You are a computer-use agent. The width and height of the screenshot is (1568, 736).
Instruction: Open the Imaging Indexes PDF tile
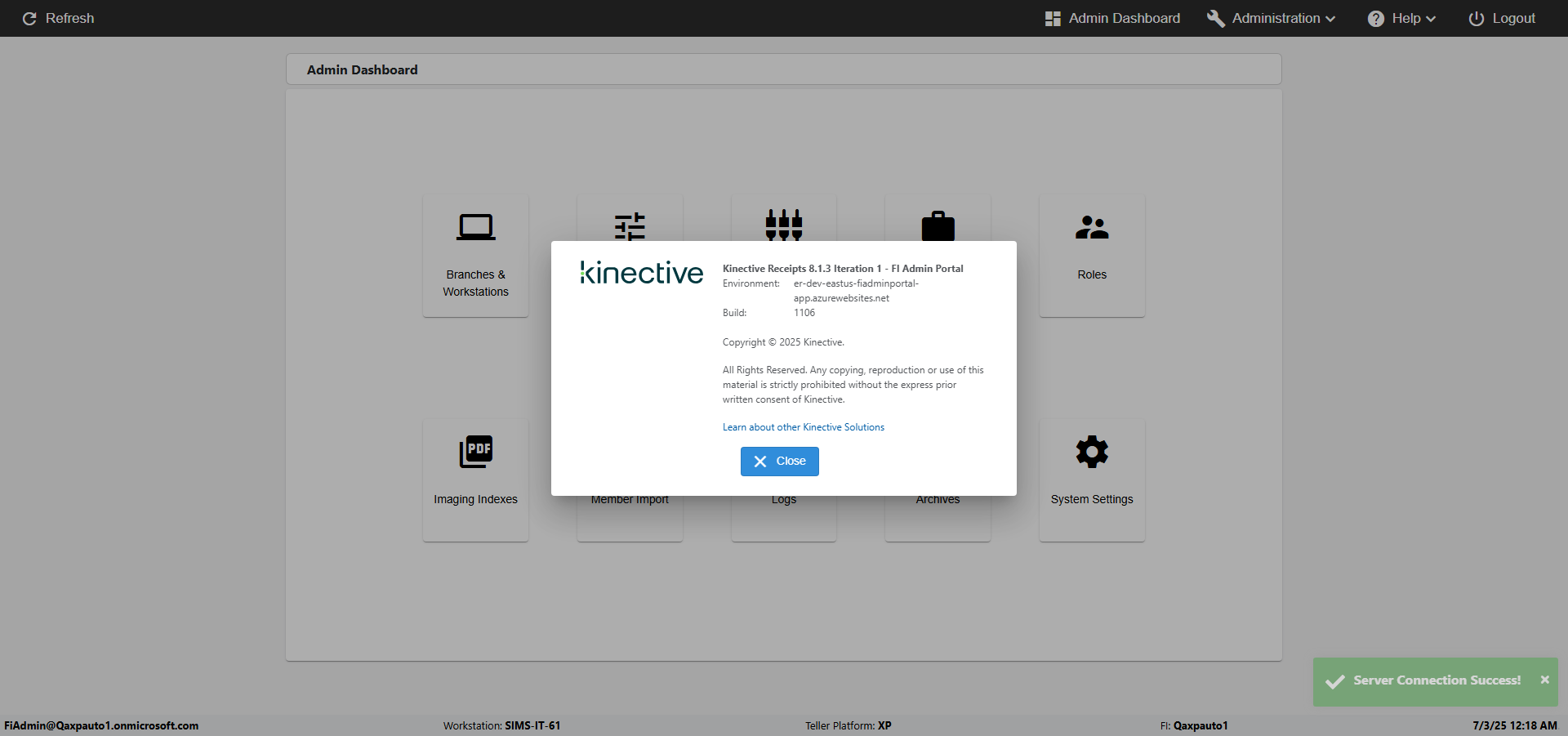(x=475, y=480)
